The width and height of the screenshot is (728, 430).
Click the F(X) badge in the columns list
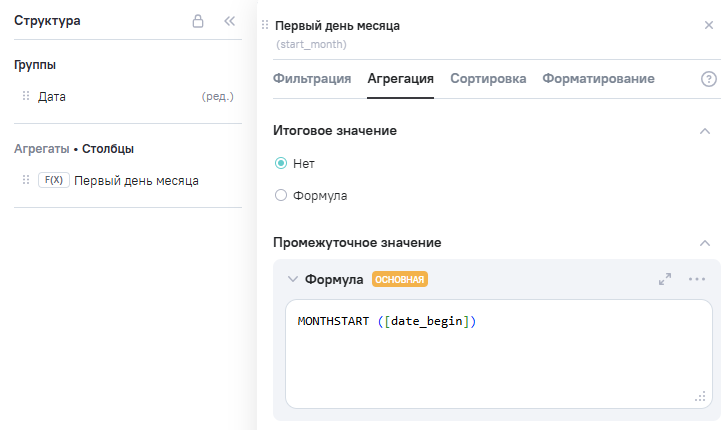tap(54, 180)
